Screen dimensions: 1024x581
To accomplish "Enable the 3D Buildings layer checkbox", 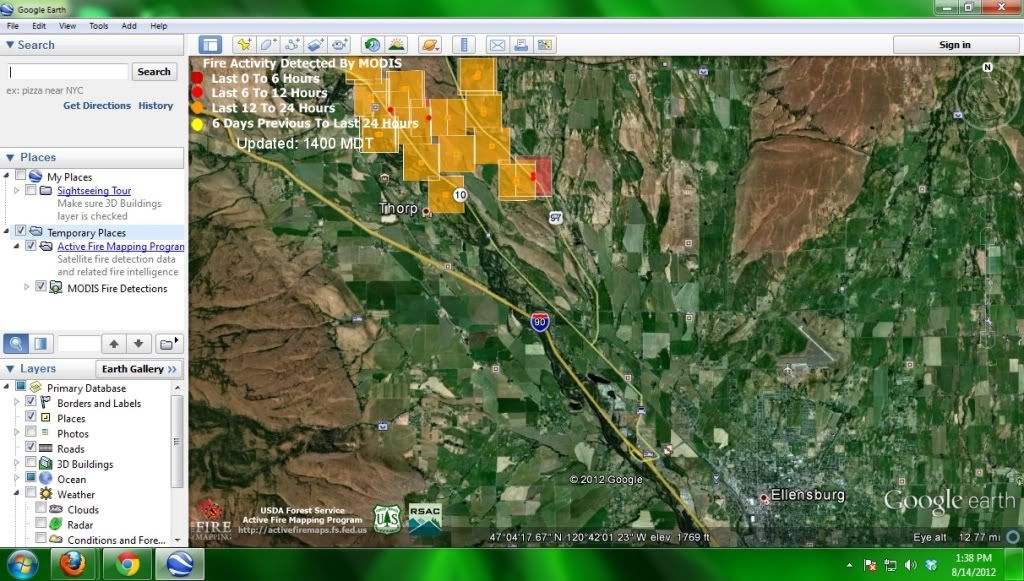I will point(31,463).
